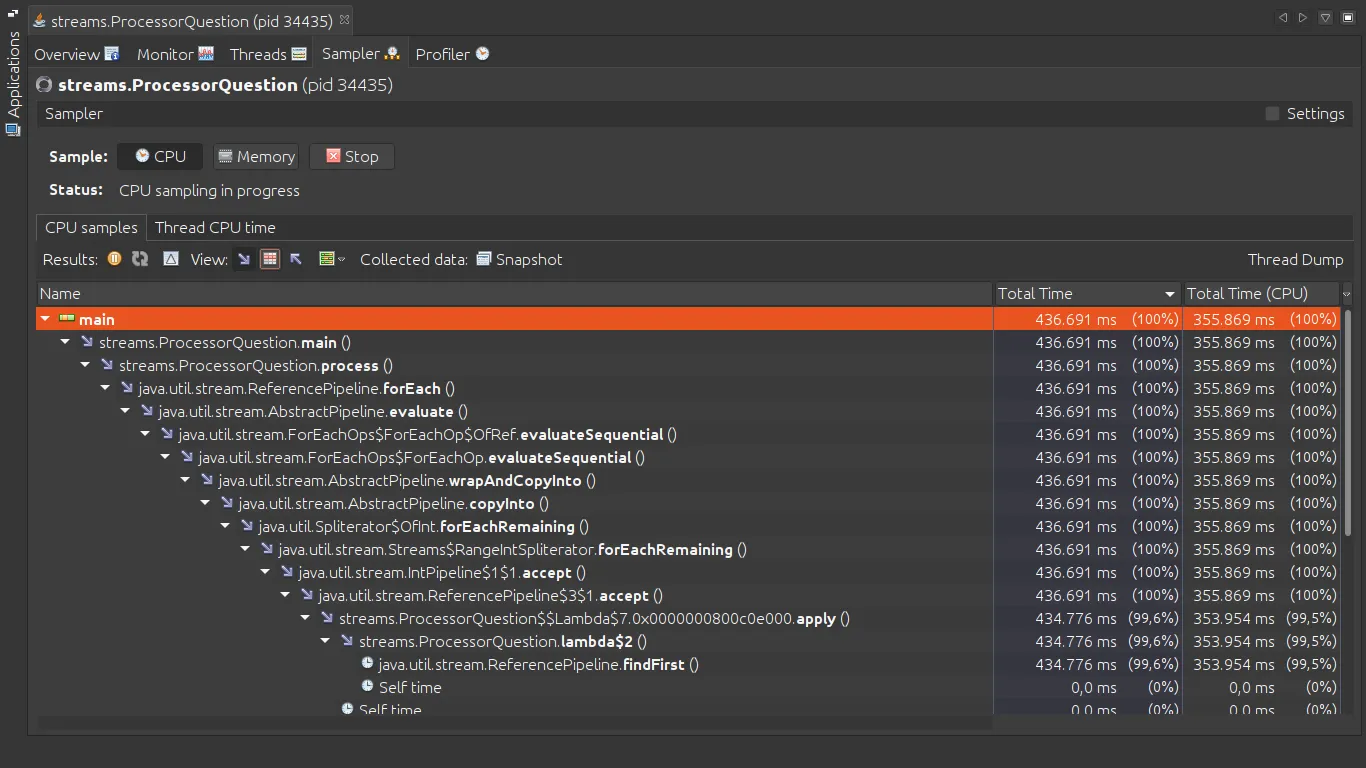Click the arrow icon beside AbstractPipeline.copyInto ()
This screenshot has width=1366, height=768.
point(227,503)
